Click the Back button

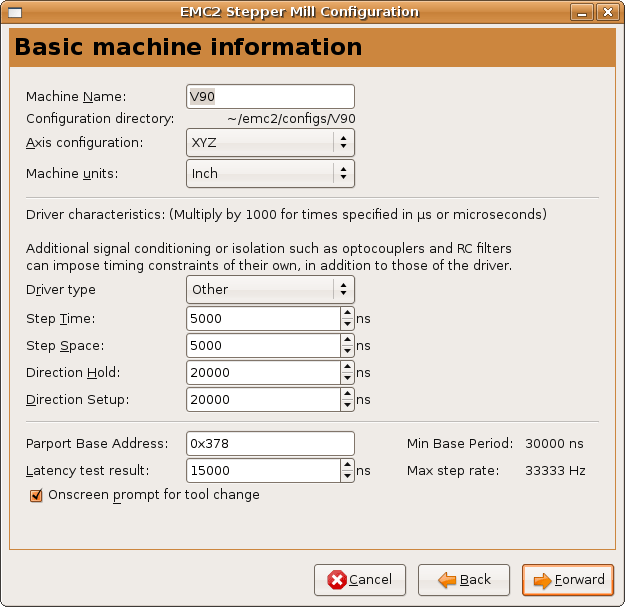pyautogui.click(x=463, y=580)
